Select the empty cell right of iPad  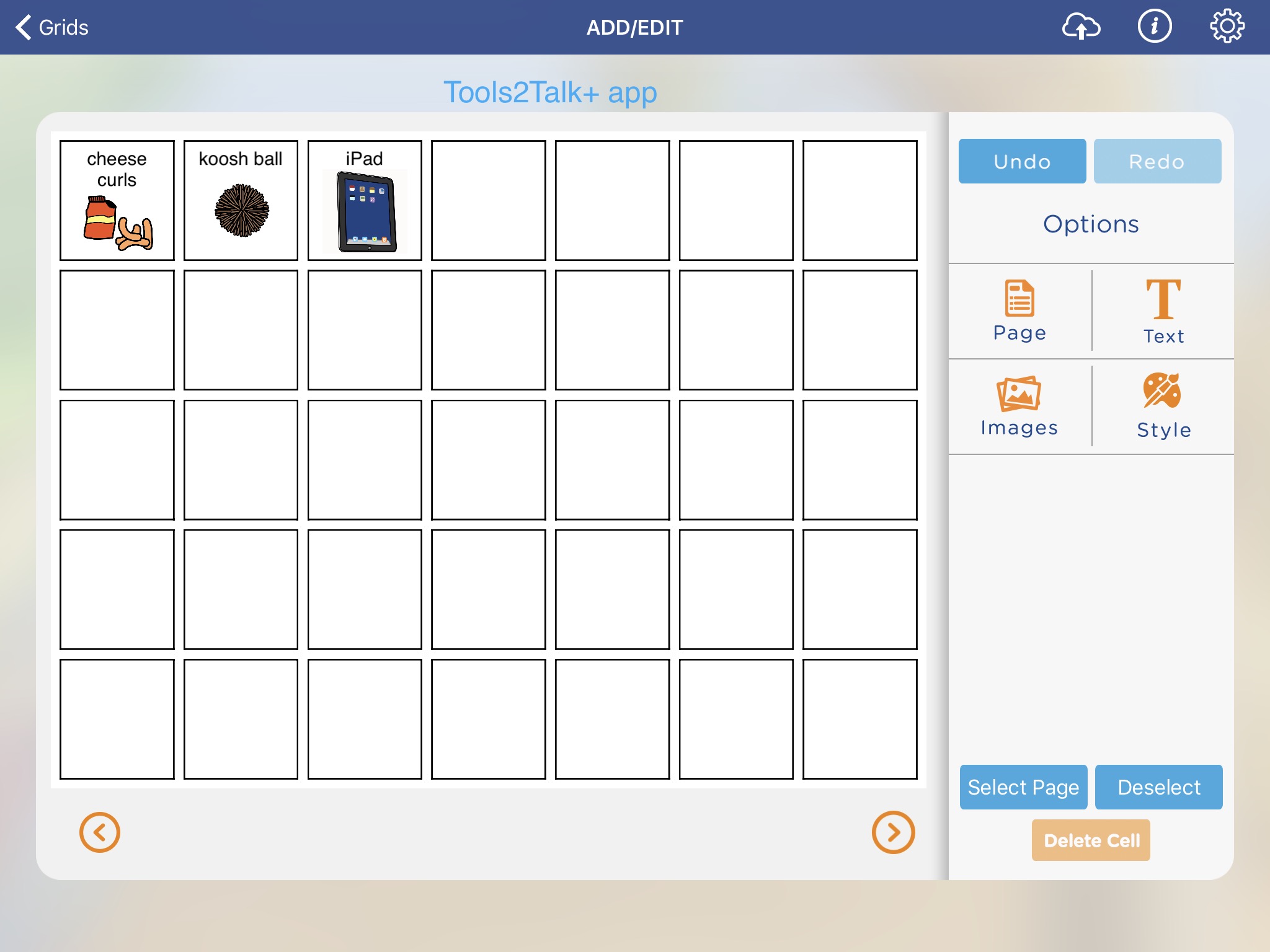pyautogui.click(x=489, y=200)
